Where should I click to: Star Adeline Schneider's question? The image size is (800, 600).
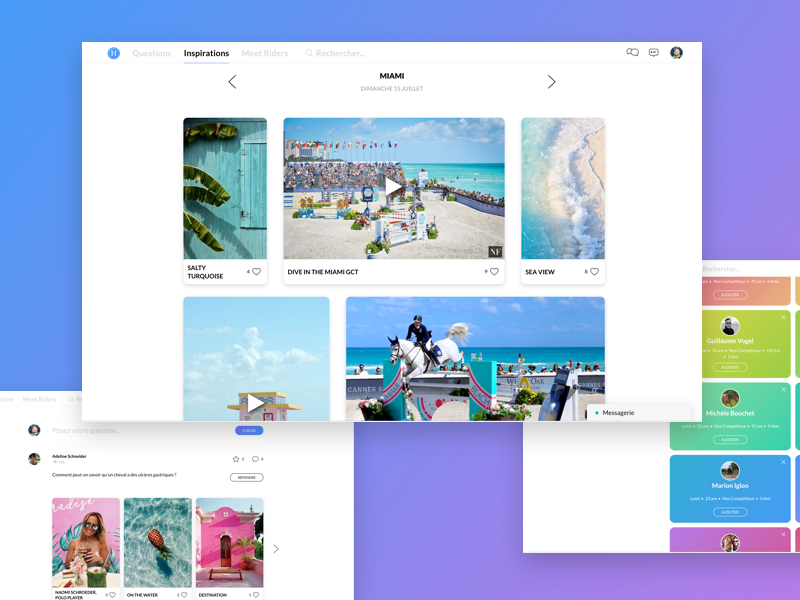[236, 459]
